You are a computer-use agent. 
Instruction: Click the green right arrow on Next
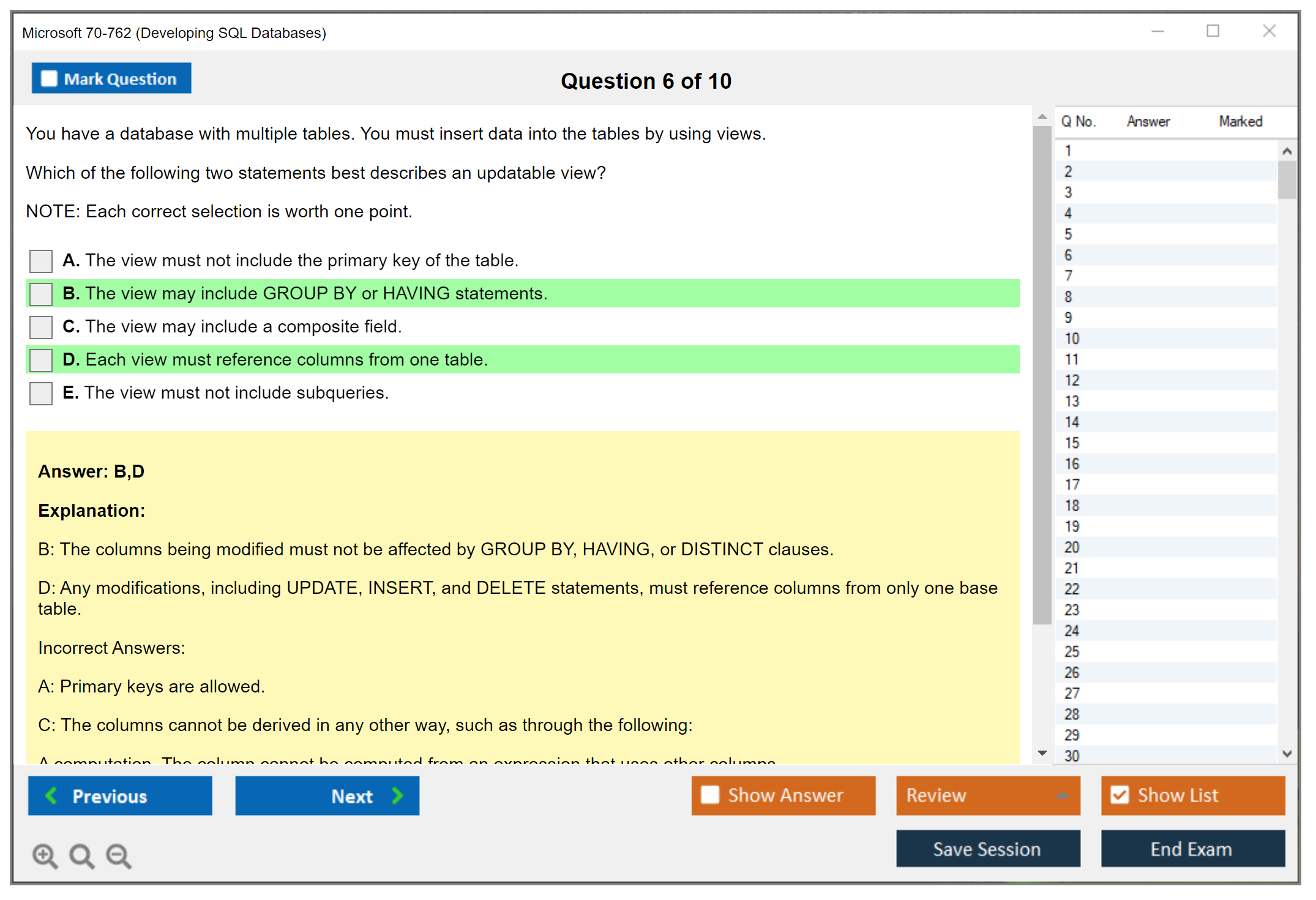[x=397, y=795]
